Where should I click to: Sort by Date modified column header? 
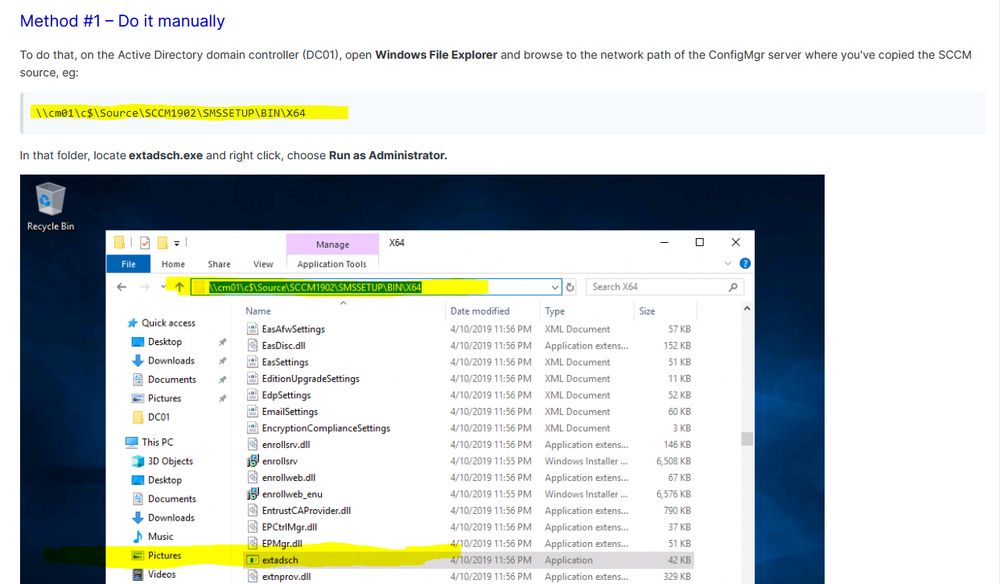pyautogui.click(x=480, y=311)
